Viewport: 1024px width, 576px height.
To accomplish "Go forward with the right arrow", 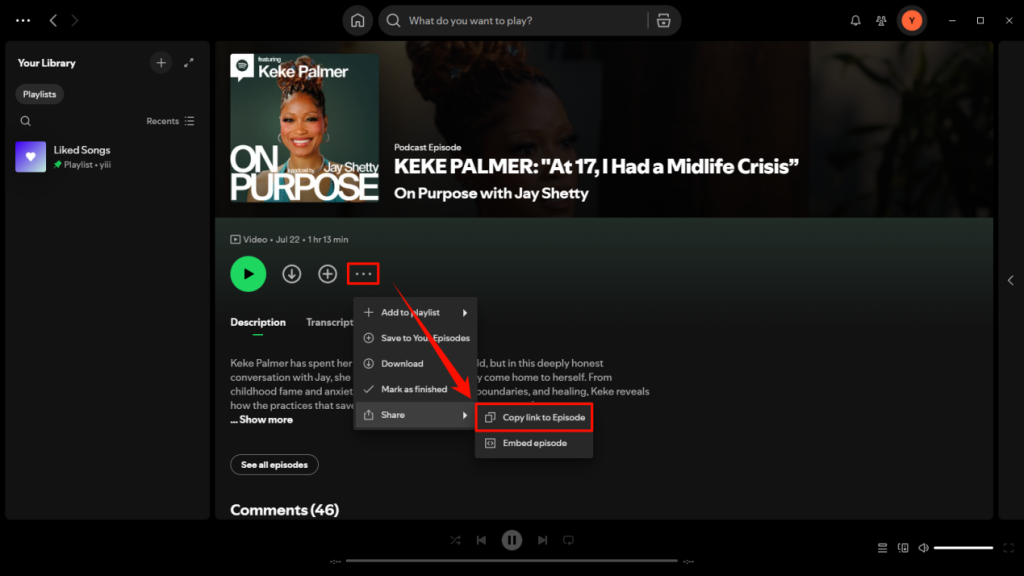I will (74, 20).
